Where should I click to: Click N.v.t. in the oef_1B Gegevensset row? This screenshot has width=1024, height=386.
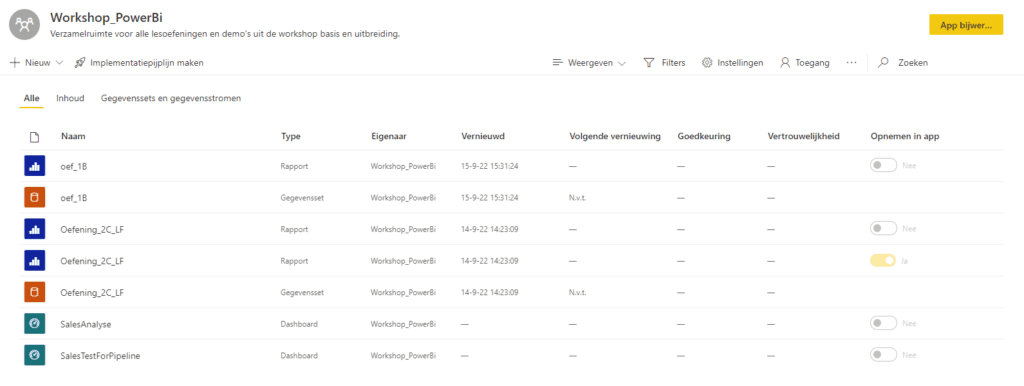click(x=577, y=197)
